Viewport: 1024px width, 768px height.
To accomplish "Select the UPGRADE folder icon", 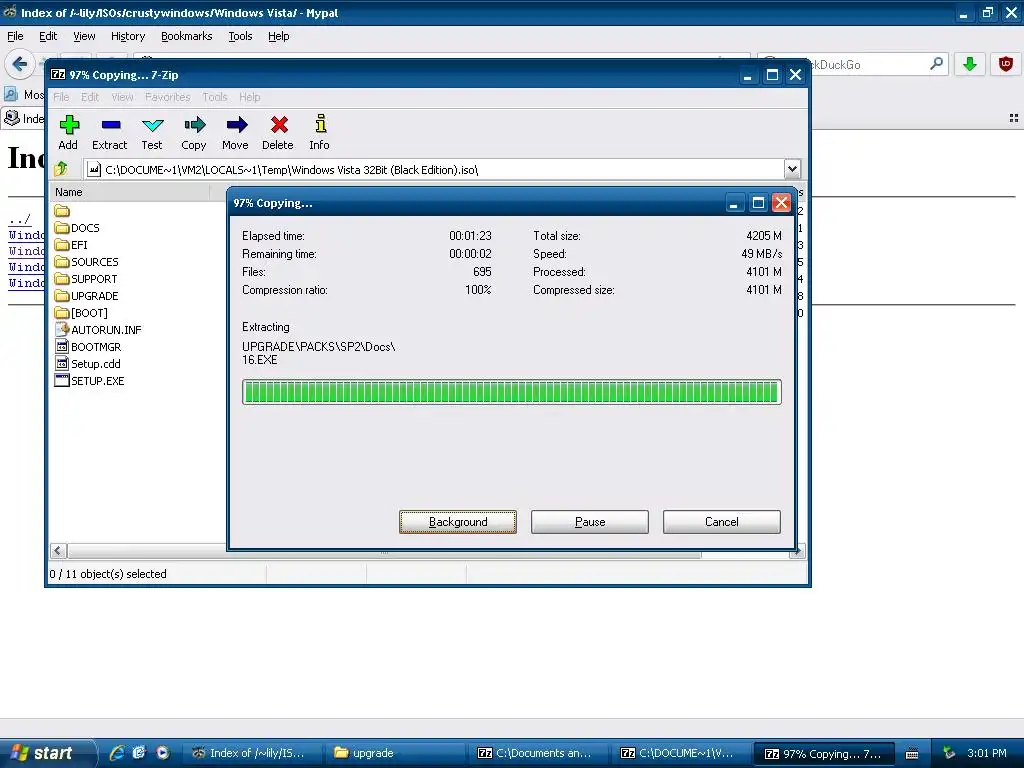I will pos(62,296).
